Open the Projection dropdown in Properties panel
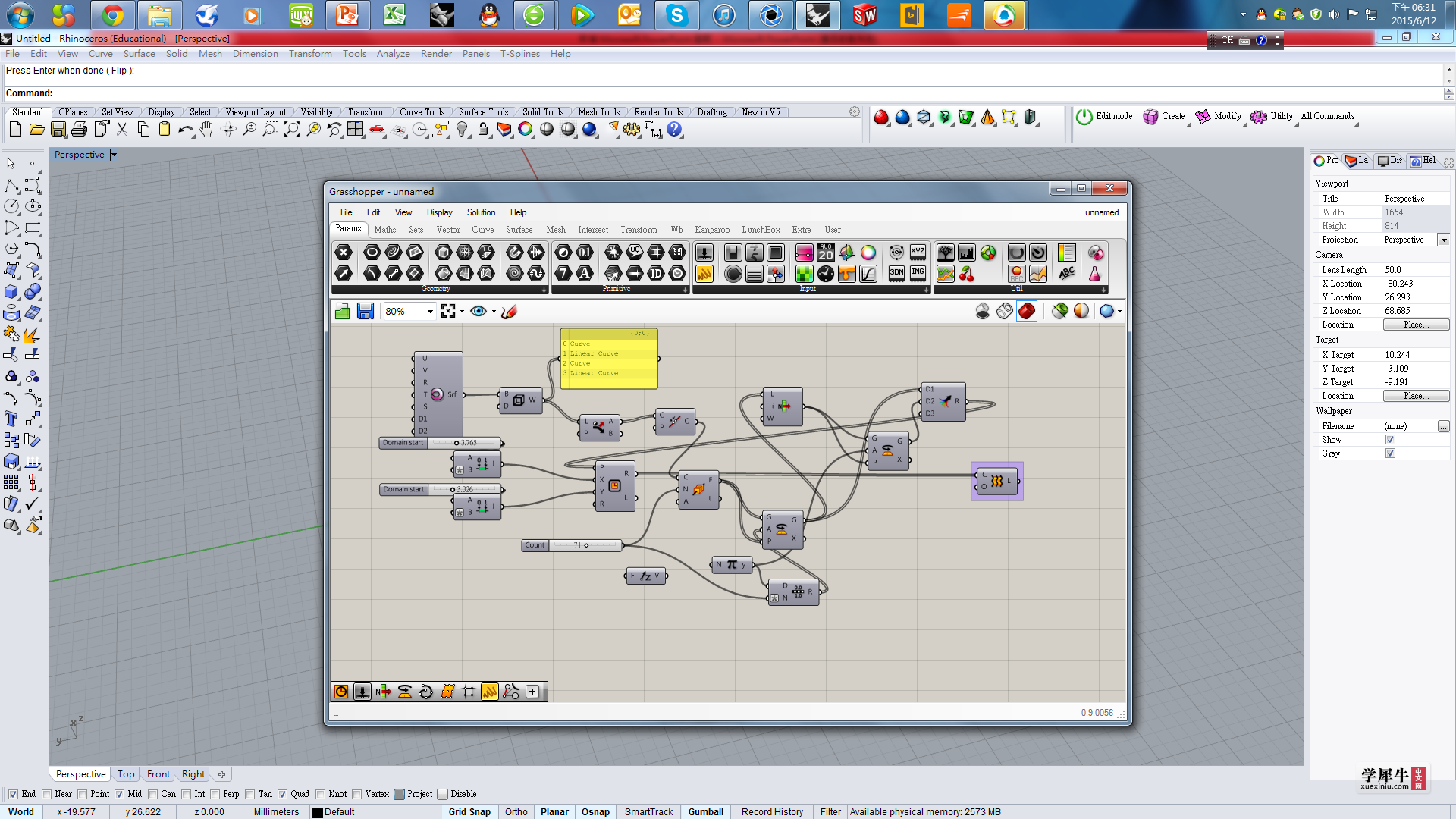 1444,240
